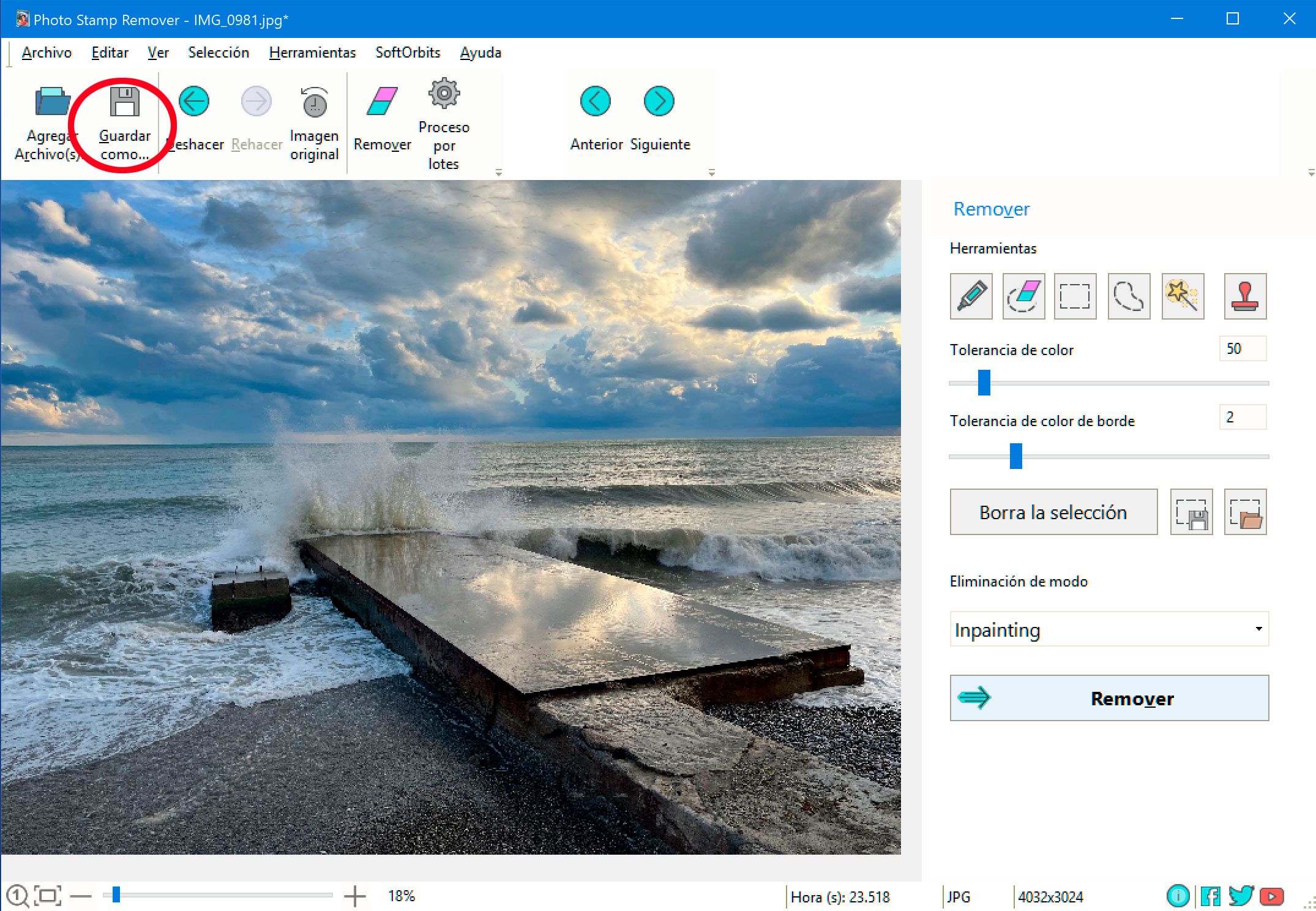Open the Archivo menu
1316x911 pixels.
coord(47,53)
